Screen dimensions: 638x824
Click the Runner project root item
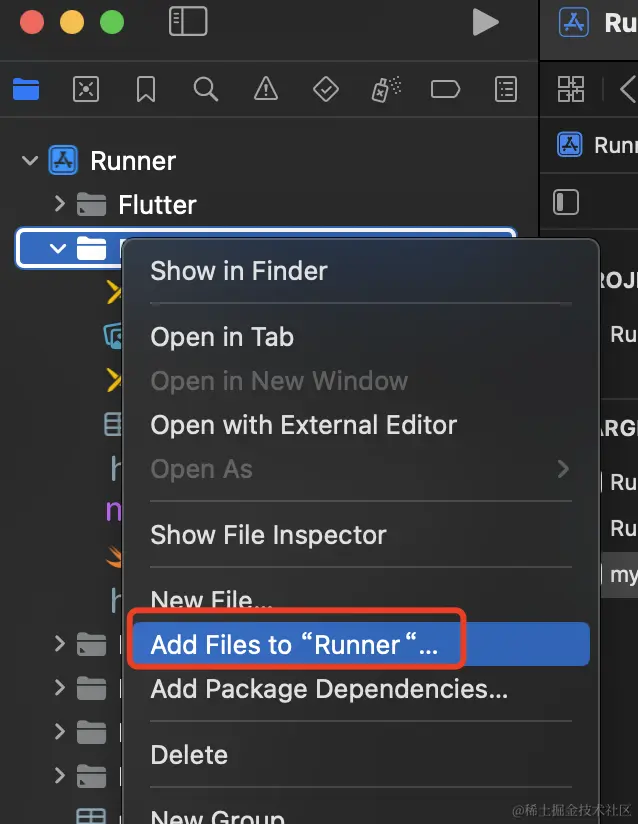132,161
